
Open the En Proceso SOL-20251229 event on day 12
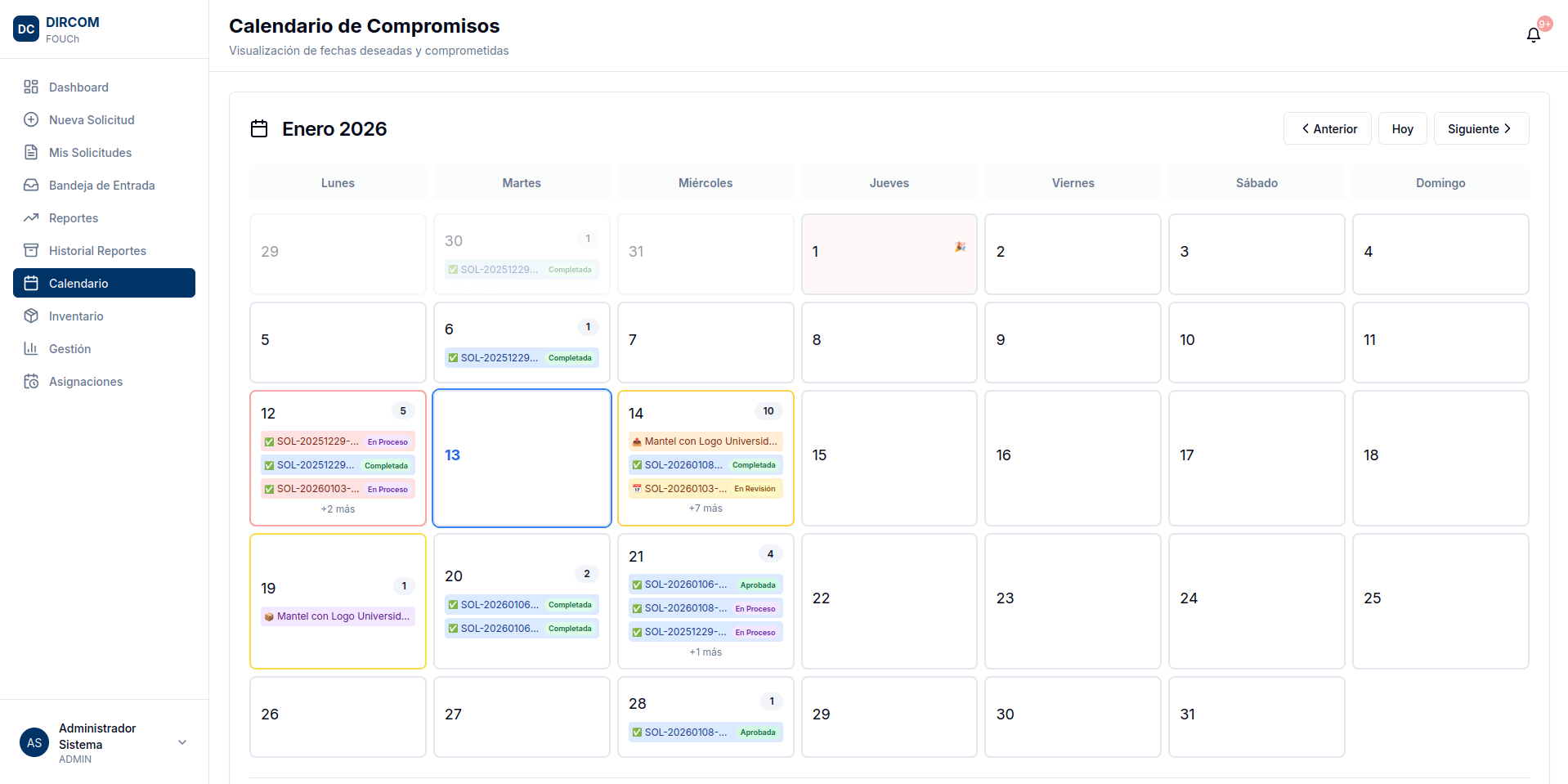coord(338,441)
